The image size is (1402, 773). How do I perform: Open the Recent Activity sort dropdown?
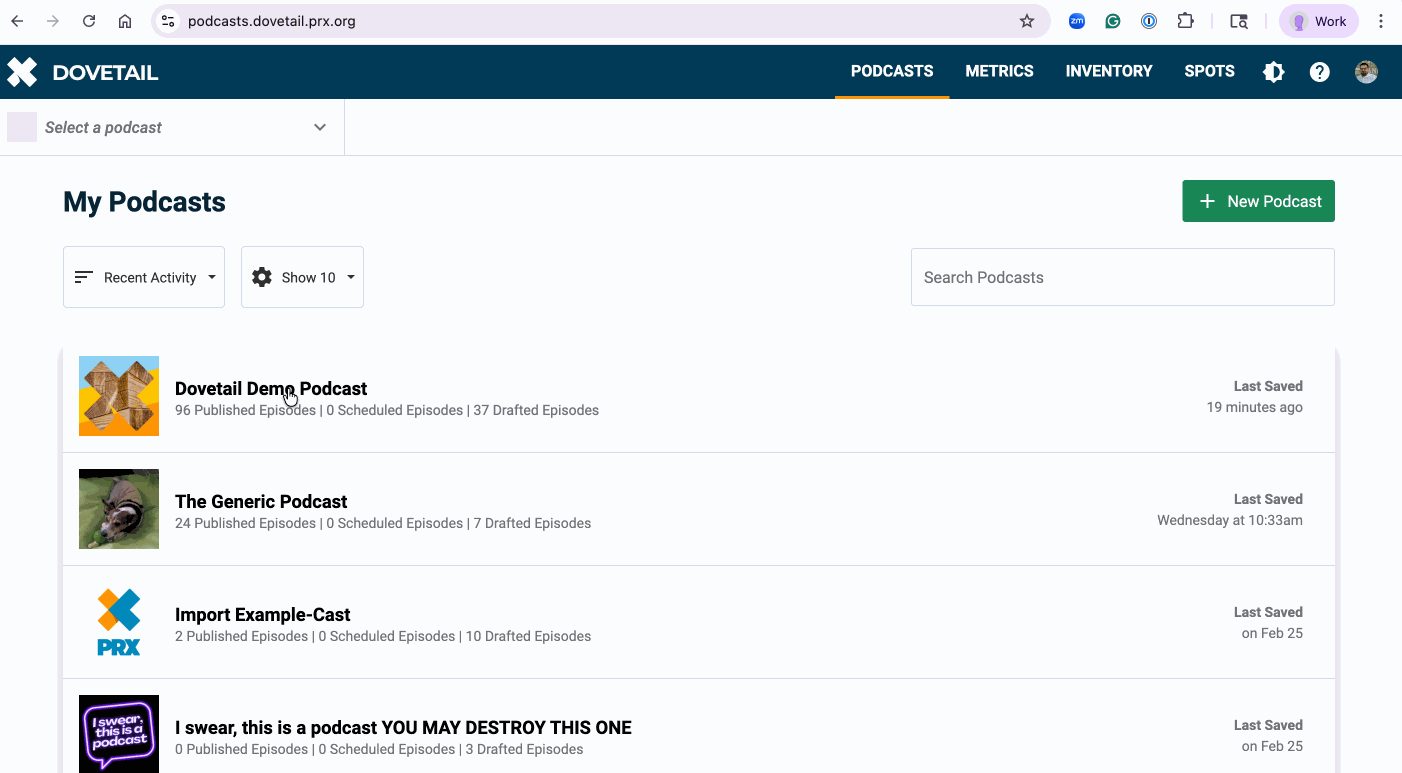click(x=143, y=277)
